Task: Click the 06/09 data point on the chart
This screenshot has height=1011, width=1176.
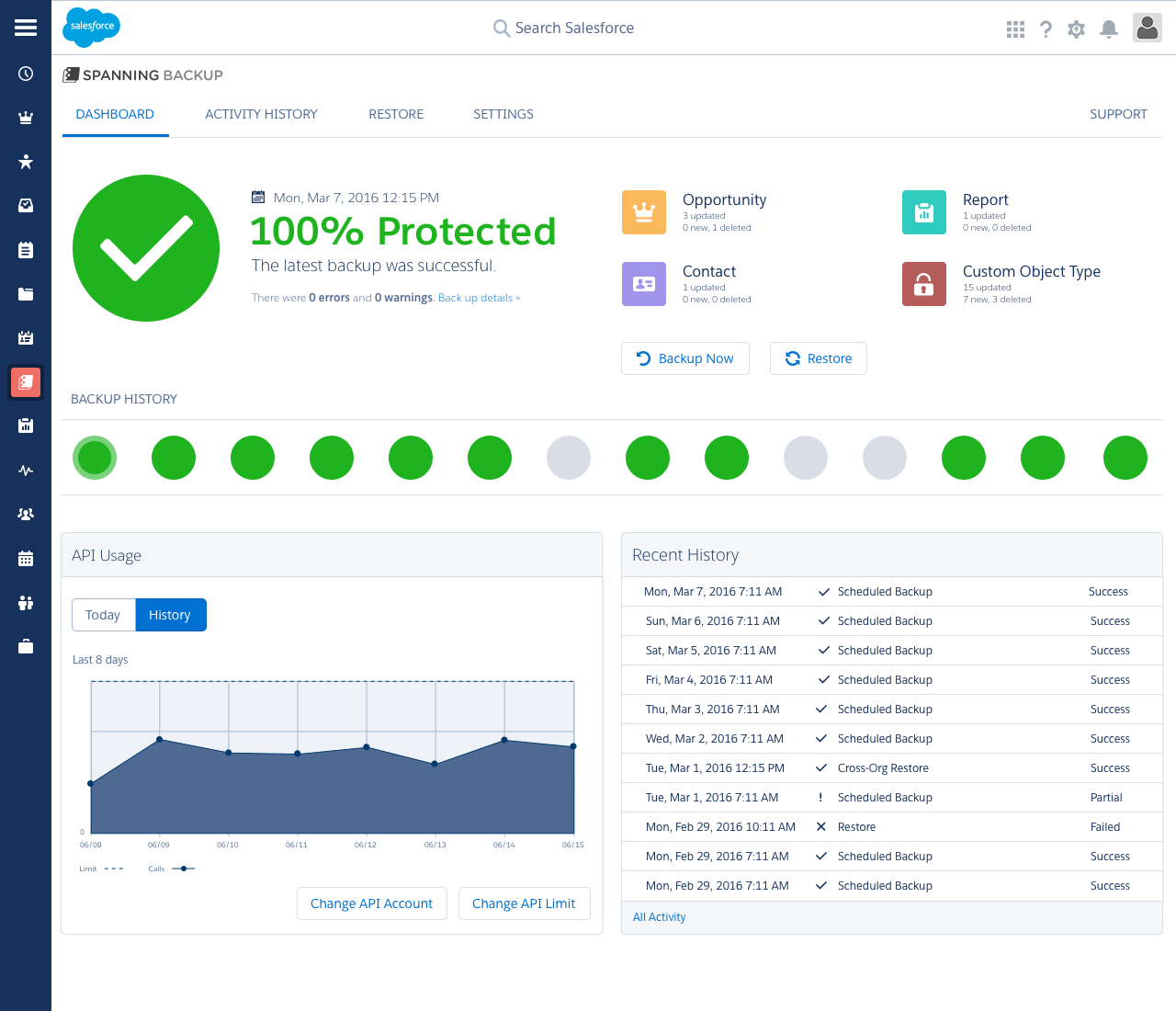Action: point(160,739)
